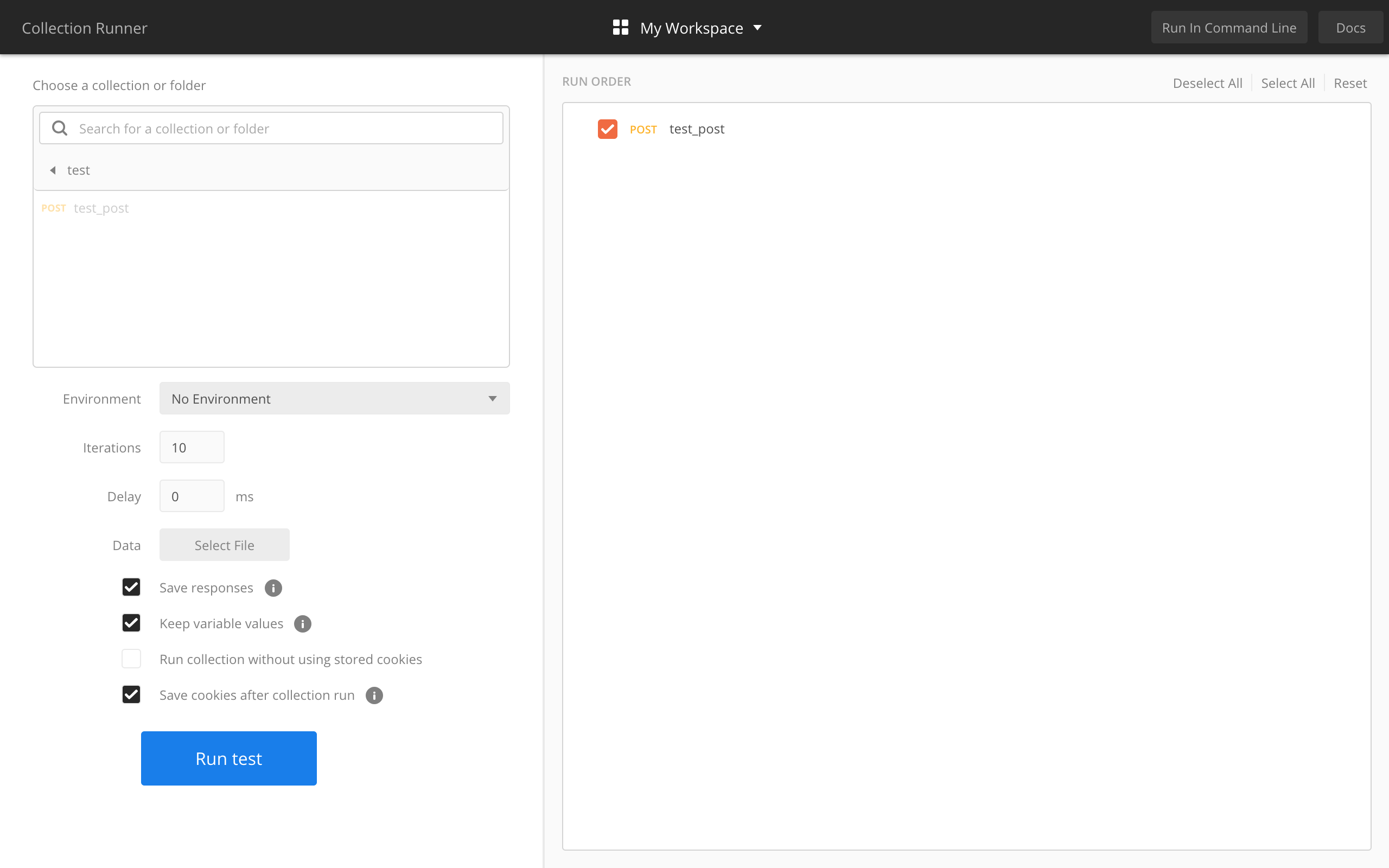Click Deselect All link
1389x868 pixels.
tap(1207, 83)
